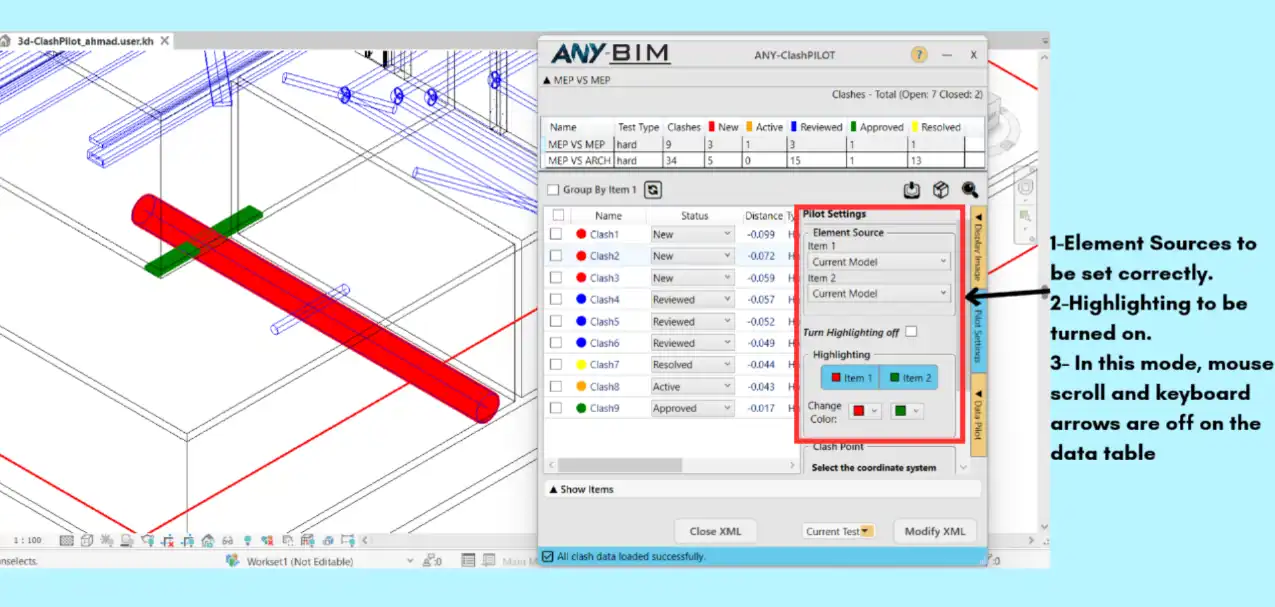Select the MEP VS ARCH test row
This screenshot has height=607, width=1275.
[x=764, y=159]
